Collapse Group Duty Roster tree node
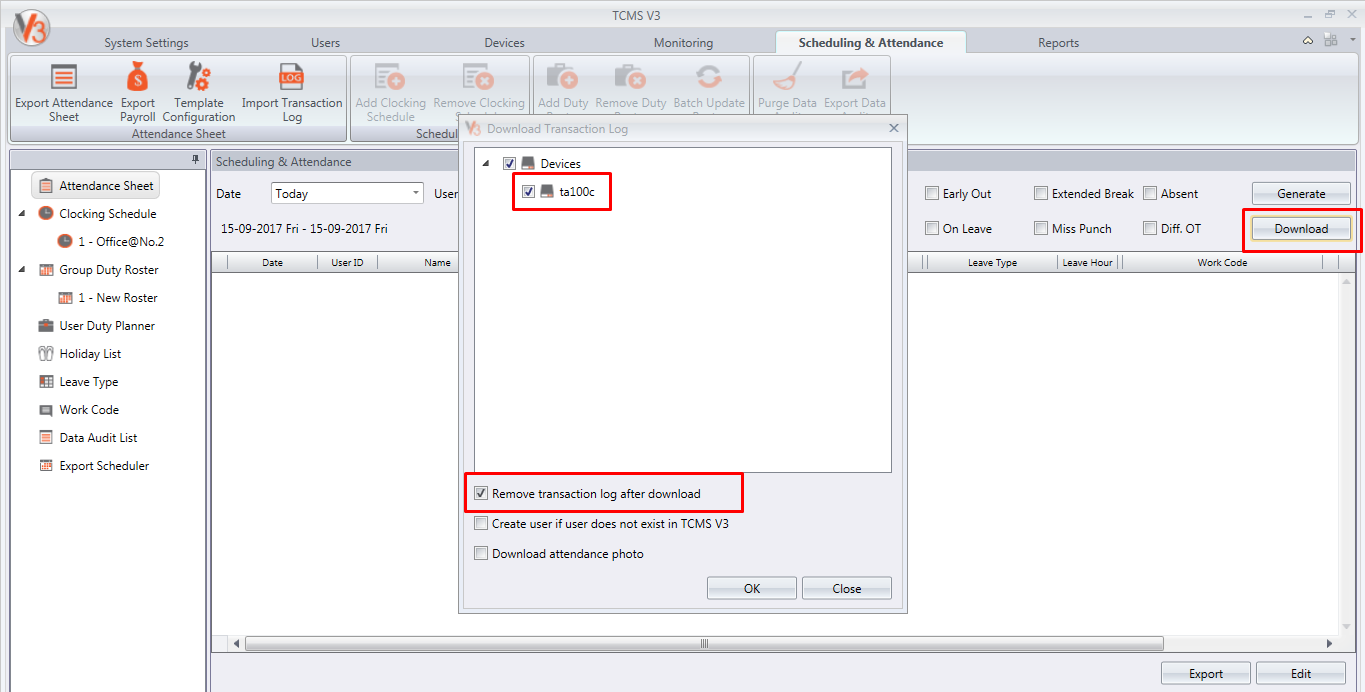This screenshot has height=692, width=1365. pyautogui.click(x=22, y=270)
